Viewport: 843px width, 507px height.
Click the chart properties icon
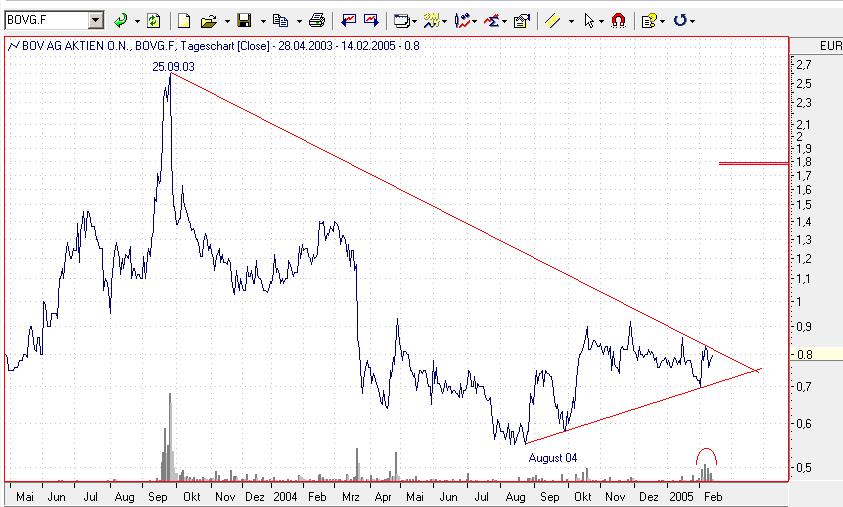coord(521,20)
